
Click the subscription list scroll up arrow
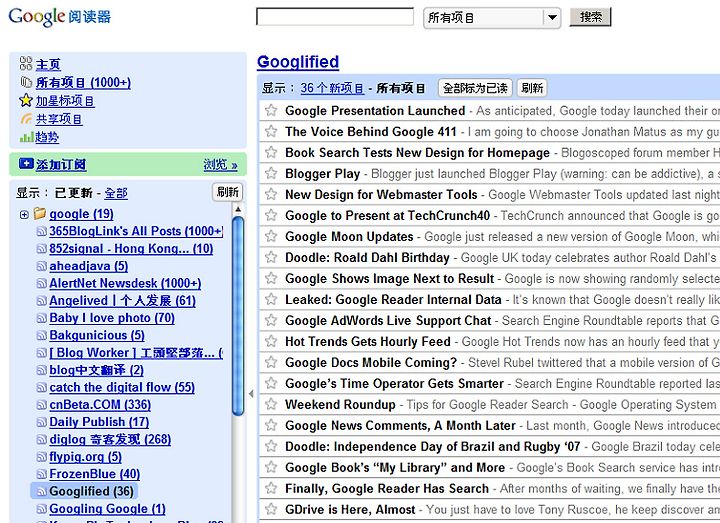[238, 209]
